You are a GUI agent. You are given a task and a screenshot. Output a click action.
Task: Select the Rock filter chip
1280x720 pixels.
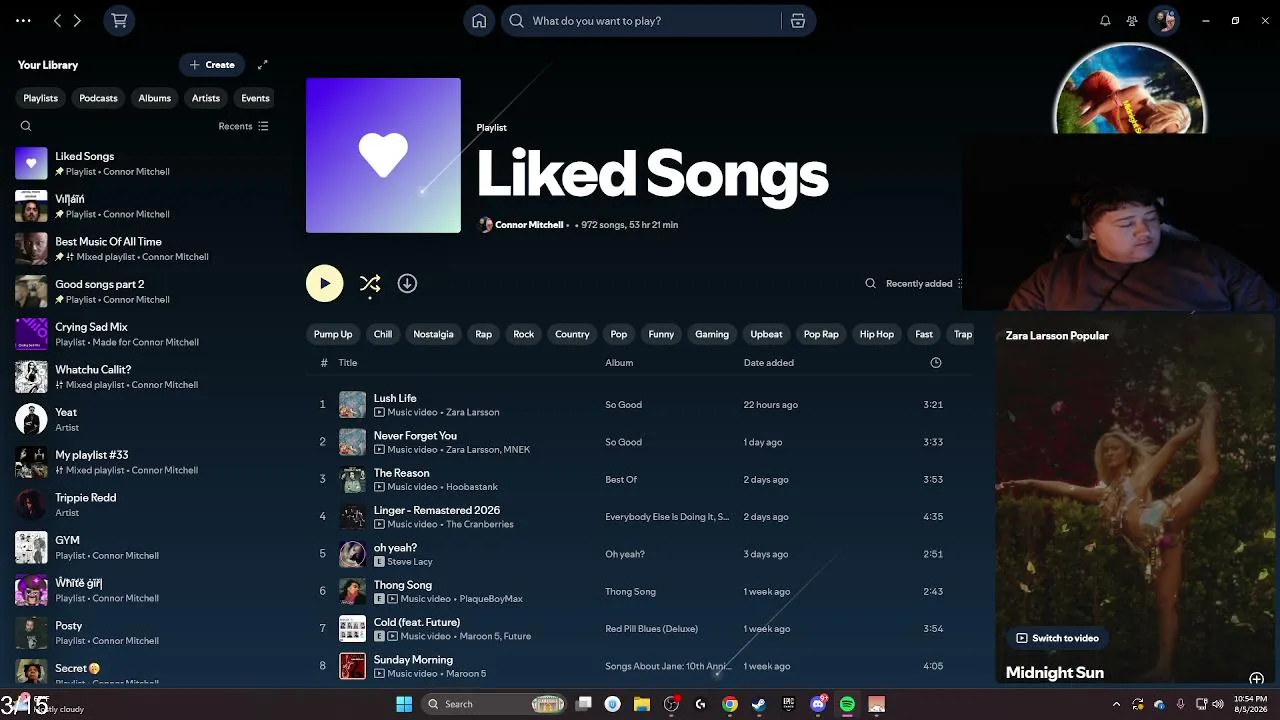click(524, 334)
